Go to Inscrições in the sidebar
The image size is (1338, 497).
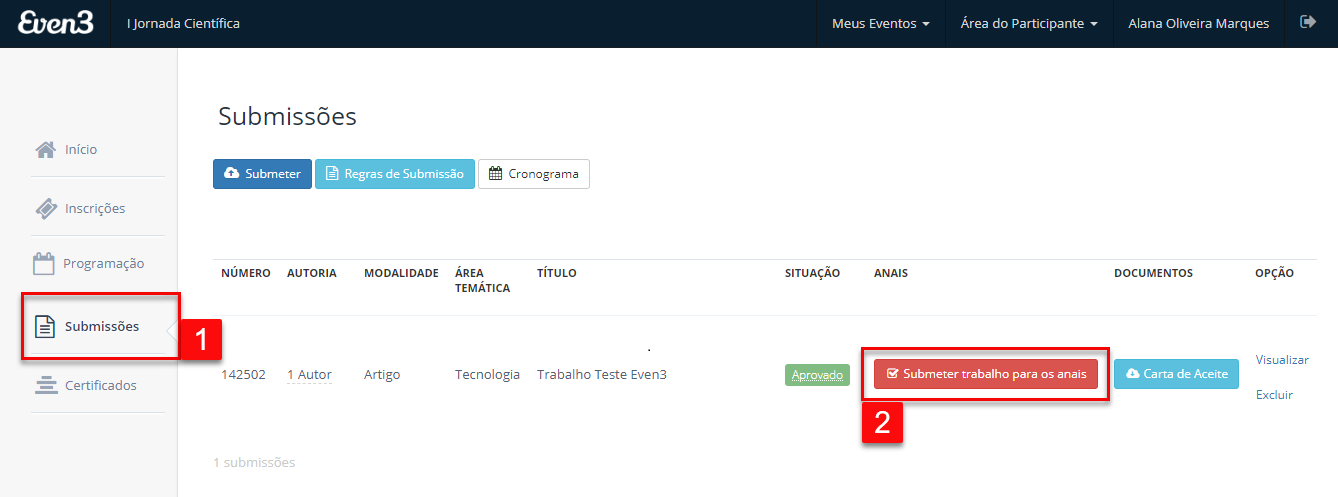click(95, 208)
